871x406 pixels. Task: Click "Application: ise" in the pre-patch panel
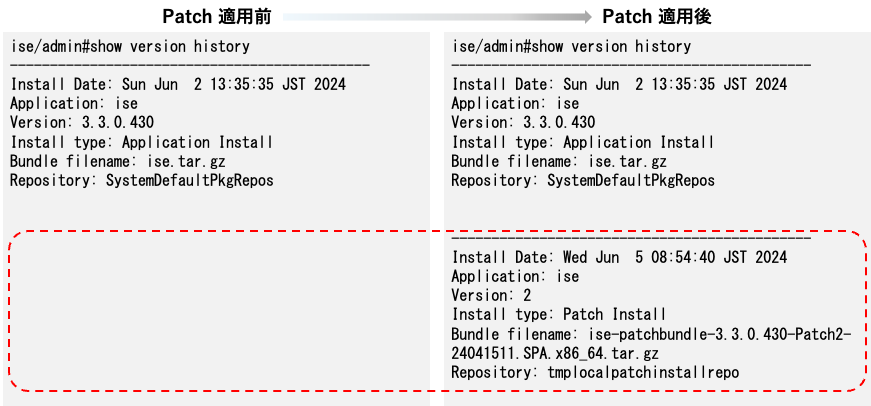pos(74,103)
